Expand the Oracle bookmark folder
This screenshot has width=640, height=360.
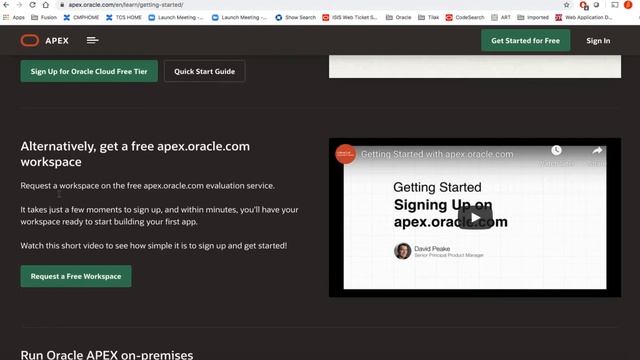pyautogui.click(x=398, y=18)
